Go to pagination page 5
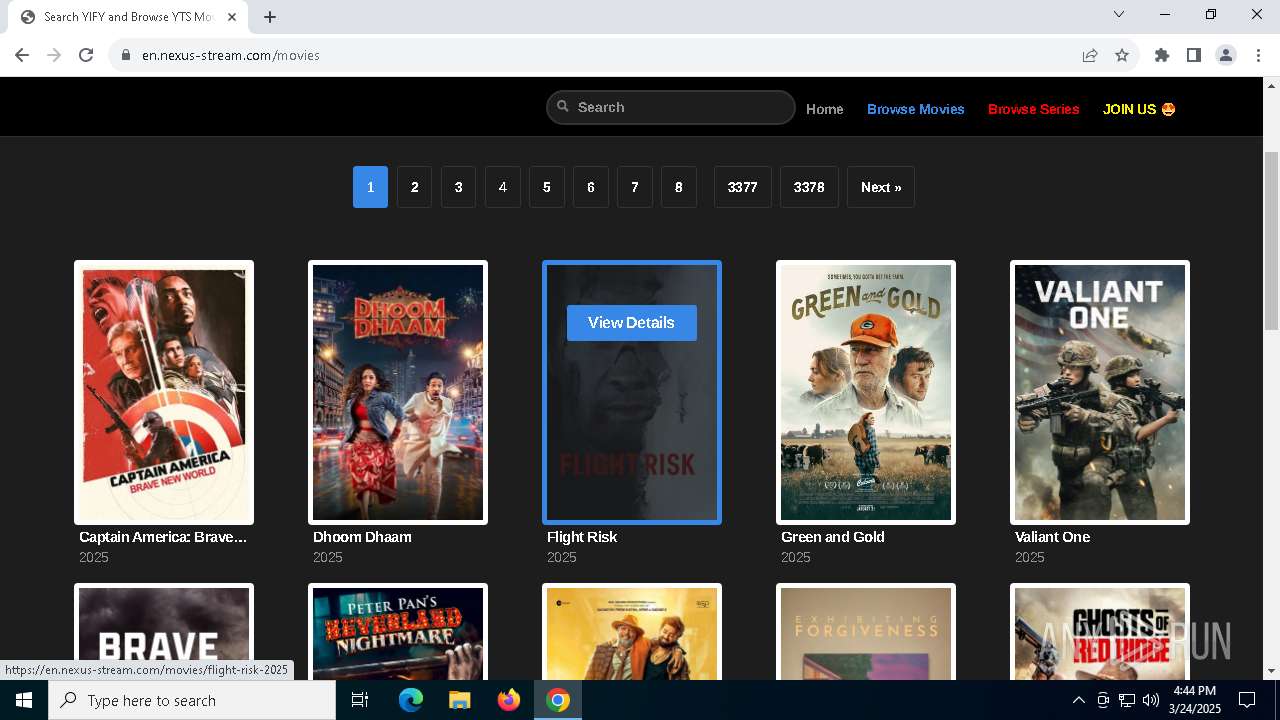This screenshot has height=720, width=1280. (546, 187)
